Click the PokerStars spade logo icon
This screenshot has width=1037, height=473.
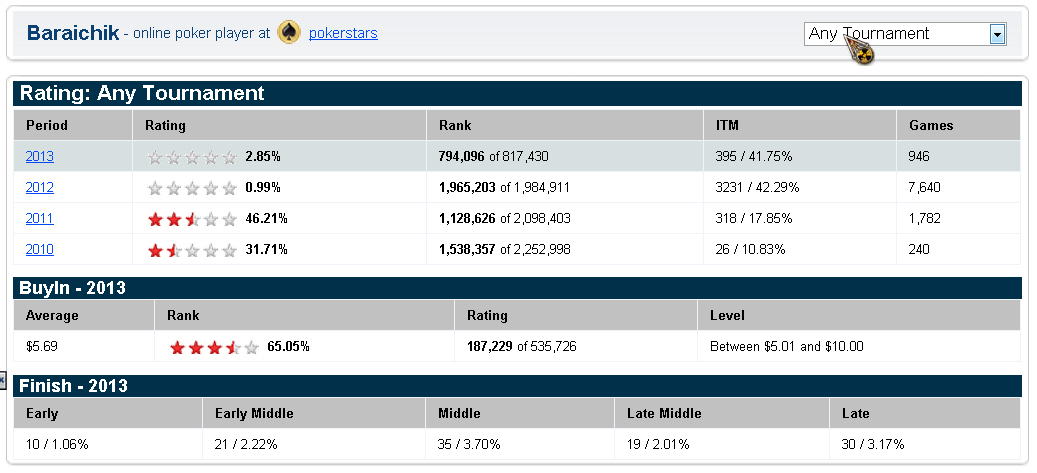pyautogui.click(x=288, y=33)
